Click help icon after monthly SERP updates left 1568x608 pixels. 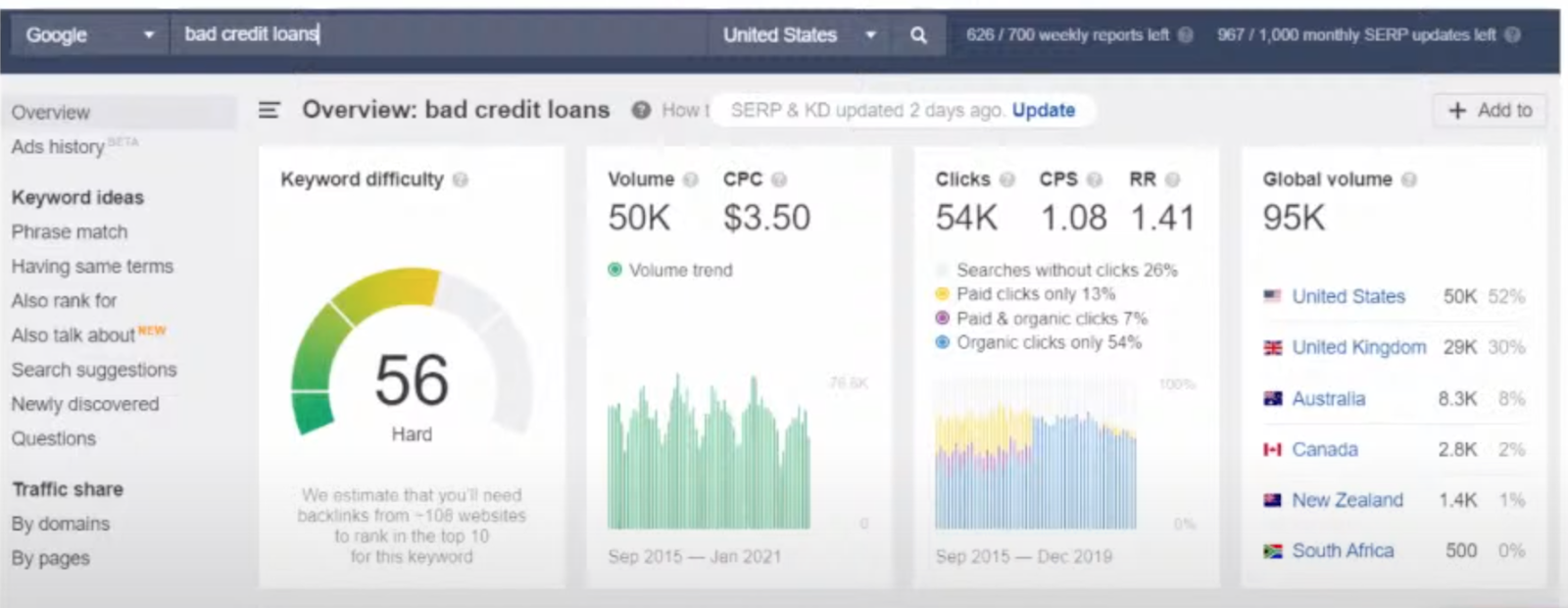[x=1513, y=35]
